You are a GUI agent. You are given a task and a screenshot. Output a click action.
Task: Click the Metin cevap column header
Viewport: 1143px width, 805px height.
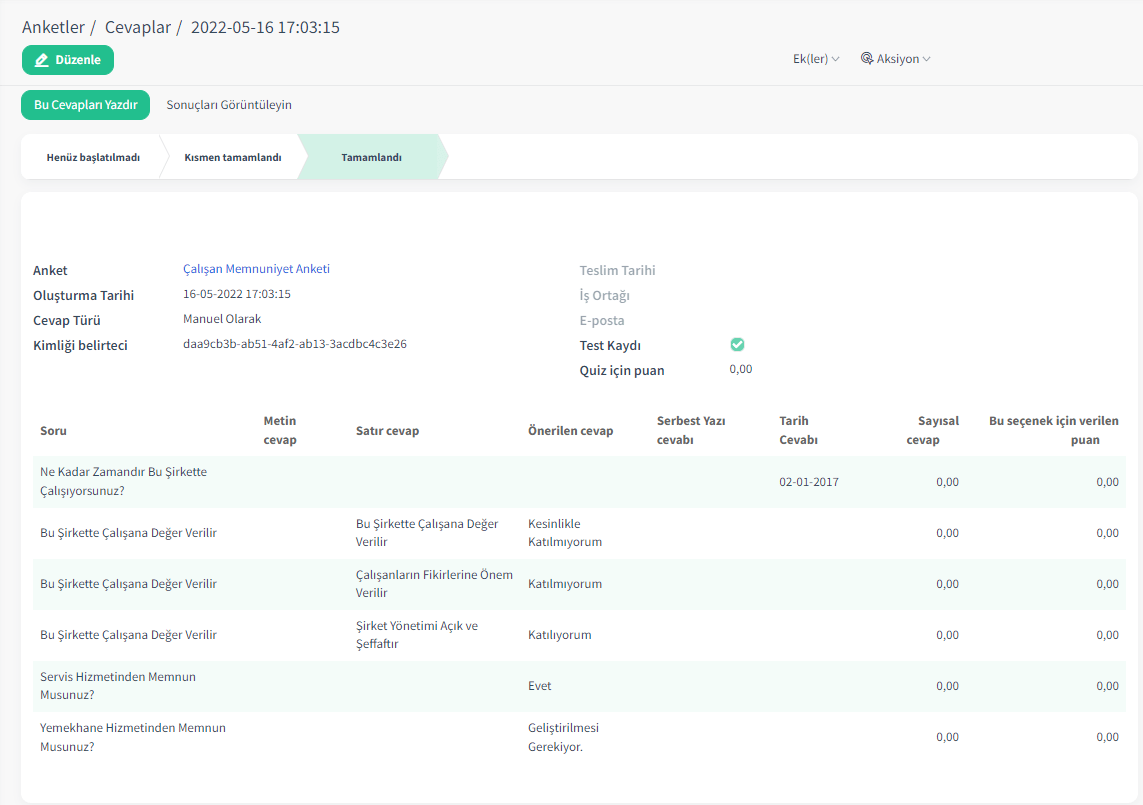(x=280, y=430)
